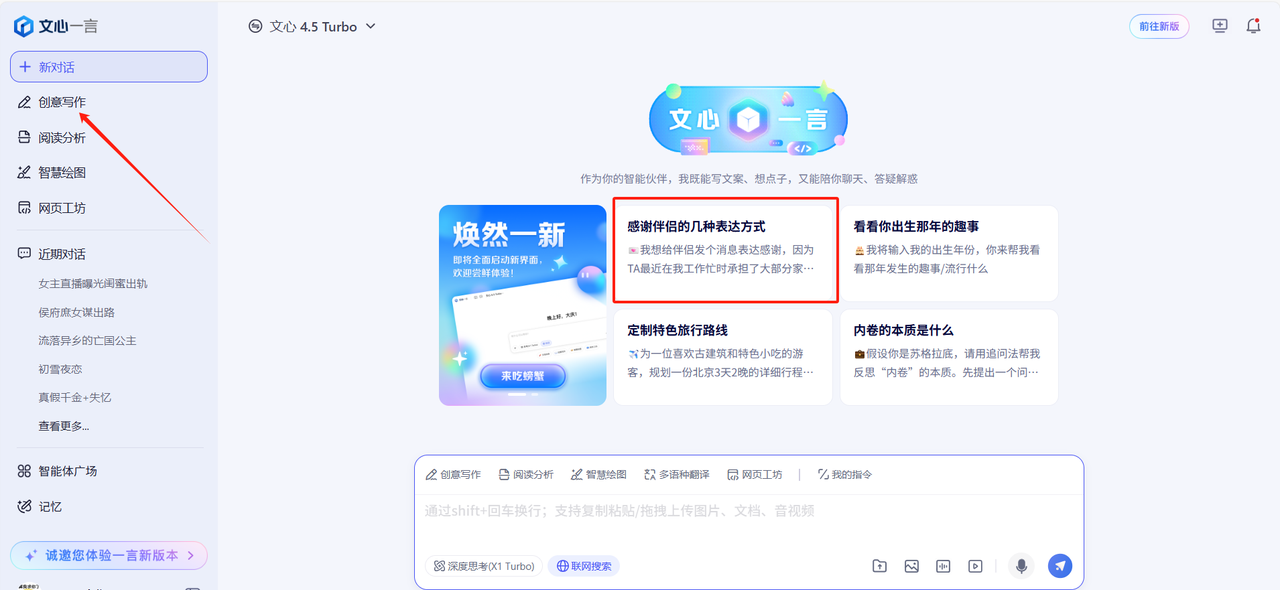Click the microphone voice input icon

1021,566
